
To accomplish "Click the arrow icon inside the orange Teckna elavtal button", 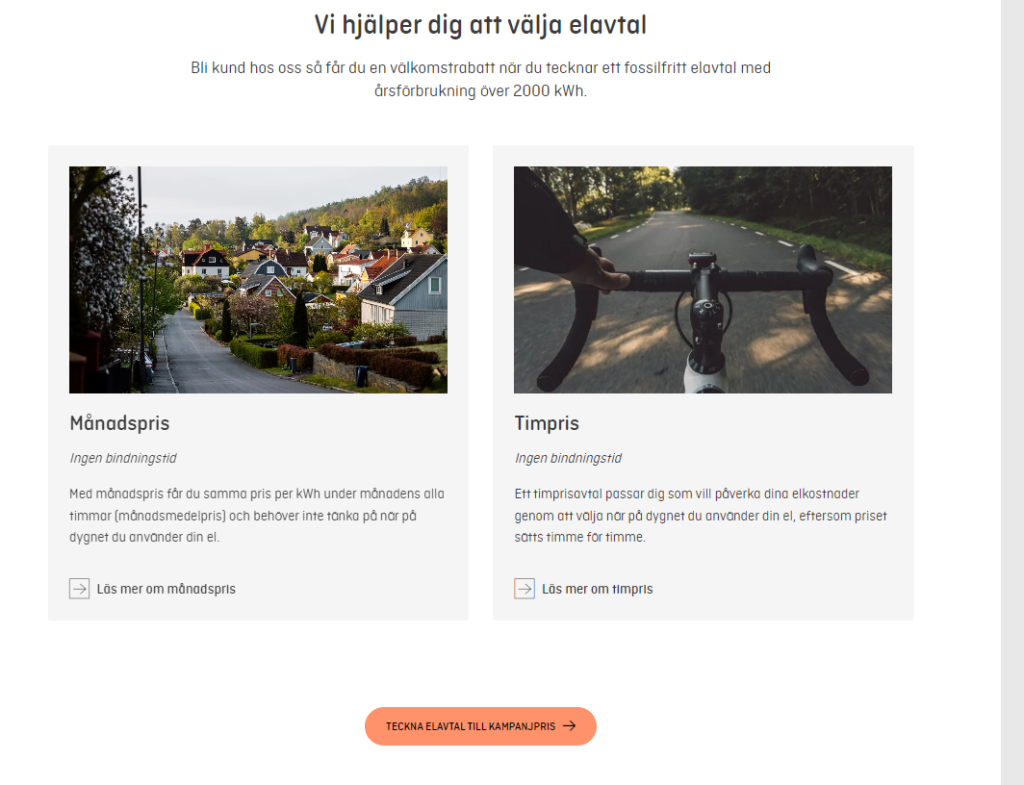I will pos(569,726).
